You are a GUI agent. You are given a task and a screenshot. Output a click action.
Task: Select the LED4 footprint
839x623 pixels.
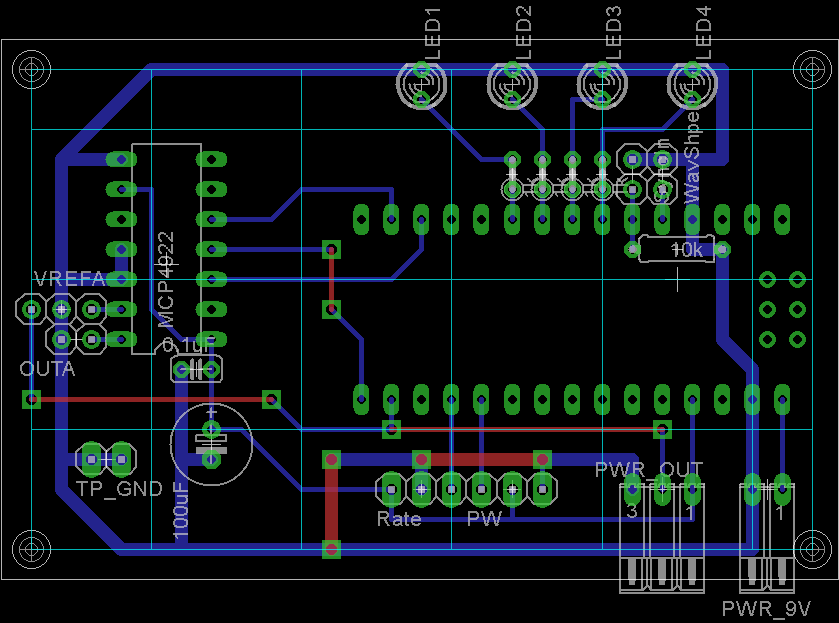click(x=690, y=83)
